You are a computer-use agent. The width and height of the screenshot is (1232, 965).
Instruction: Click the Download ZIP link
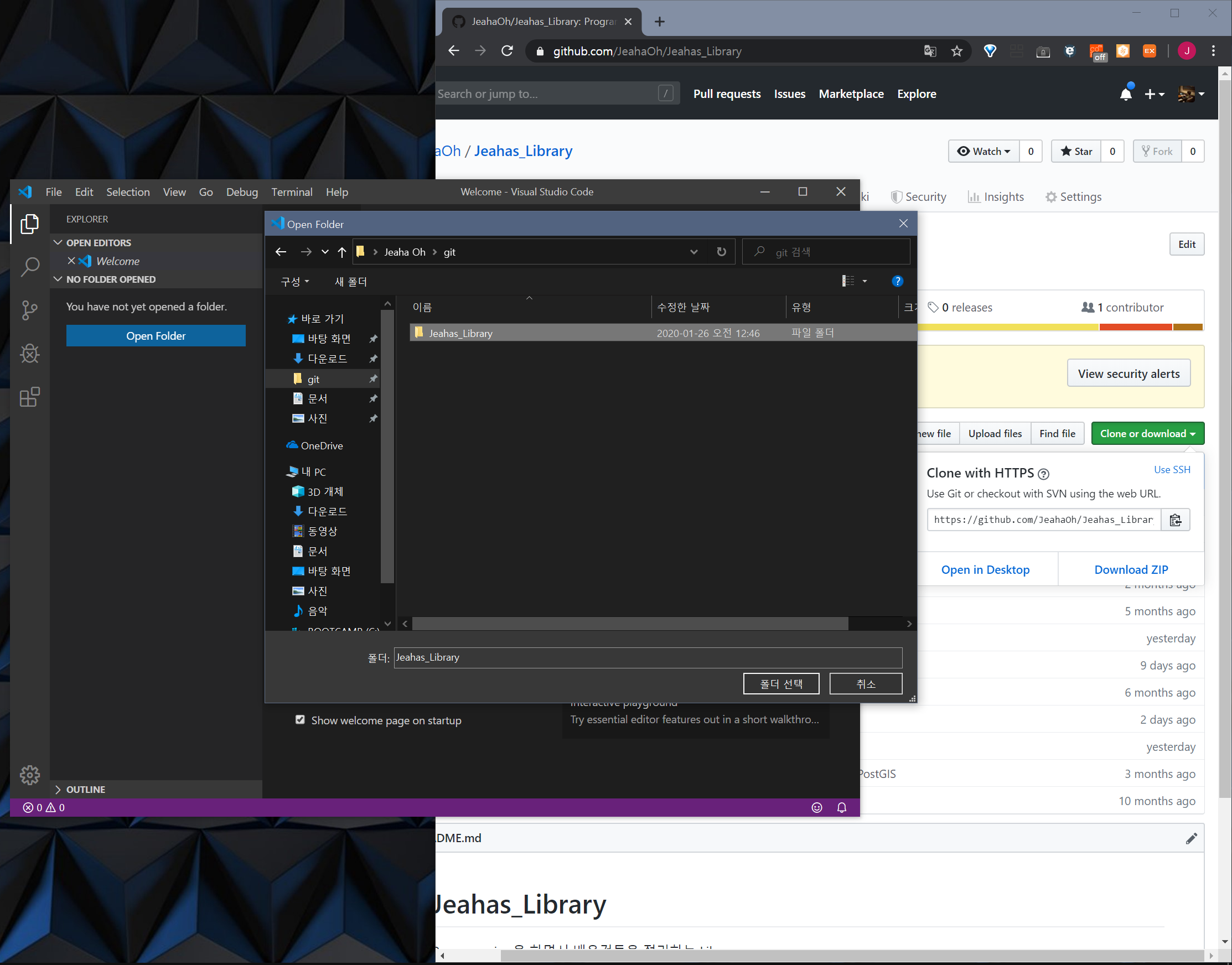[1130, 569]
